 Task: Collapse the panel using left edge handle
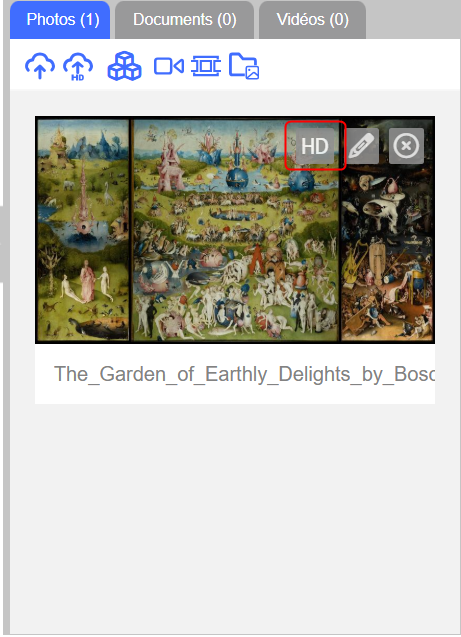[1, 244]
